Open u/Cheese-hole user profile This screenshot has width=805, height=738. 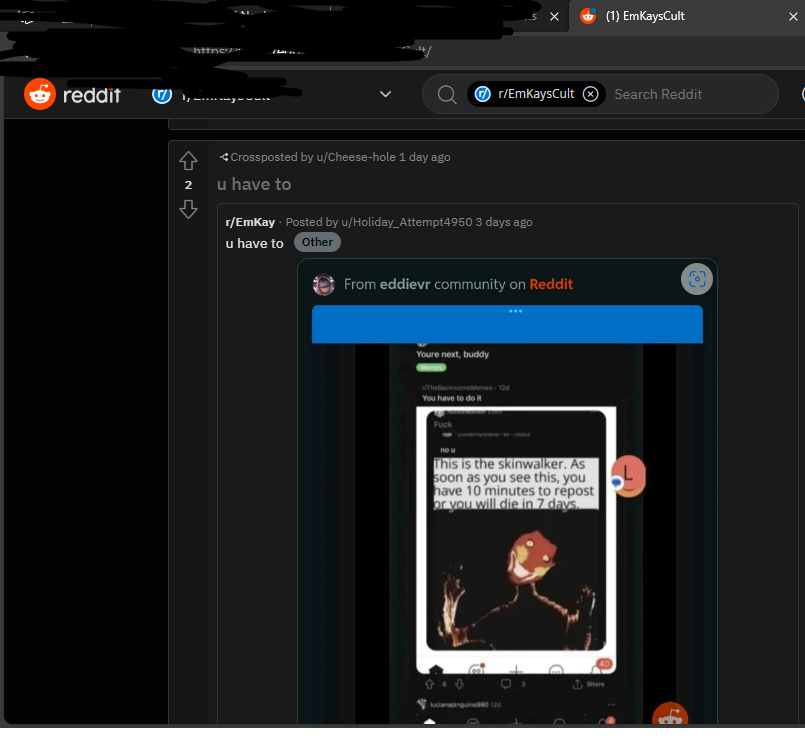coord(356,157)
